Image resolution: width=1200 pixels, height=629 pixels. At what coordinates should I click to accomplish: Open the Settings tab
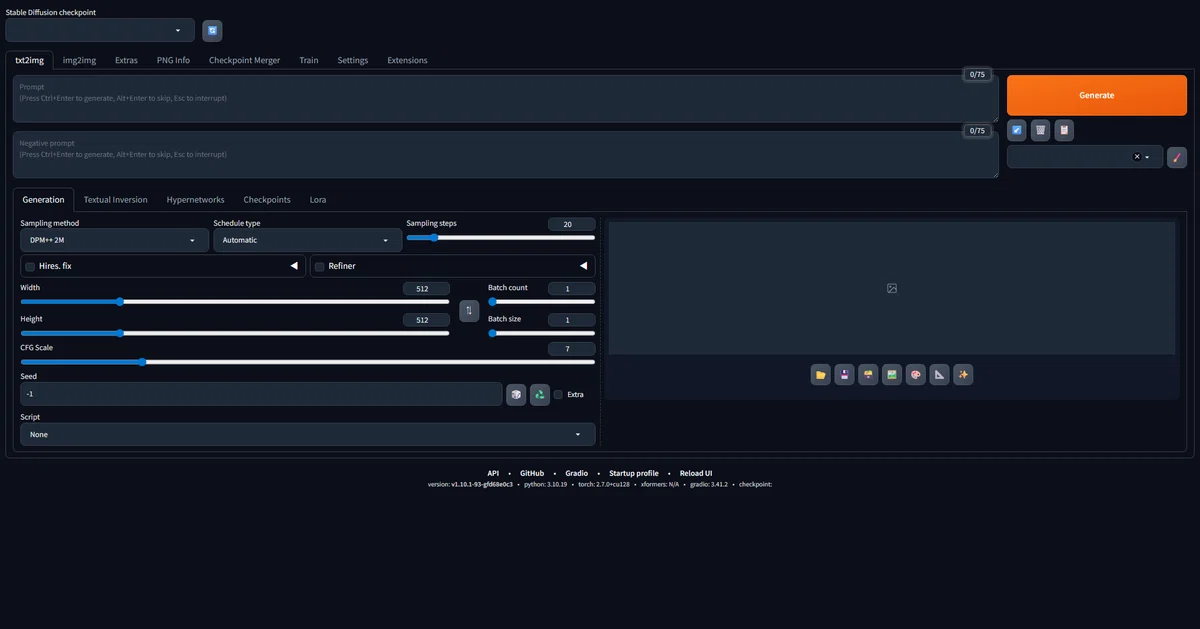tap(353, 60)
